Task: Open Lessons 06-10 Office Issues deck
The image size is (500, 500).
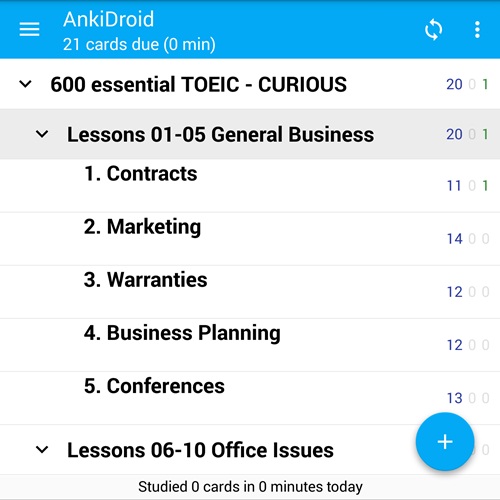Action: (x=250, y=450)
